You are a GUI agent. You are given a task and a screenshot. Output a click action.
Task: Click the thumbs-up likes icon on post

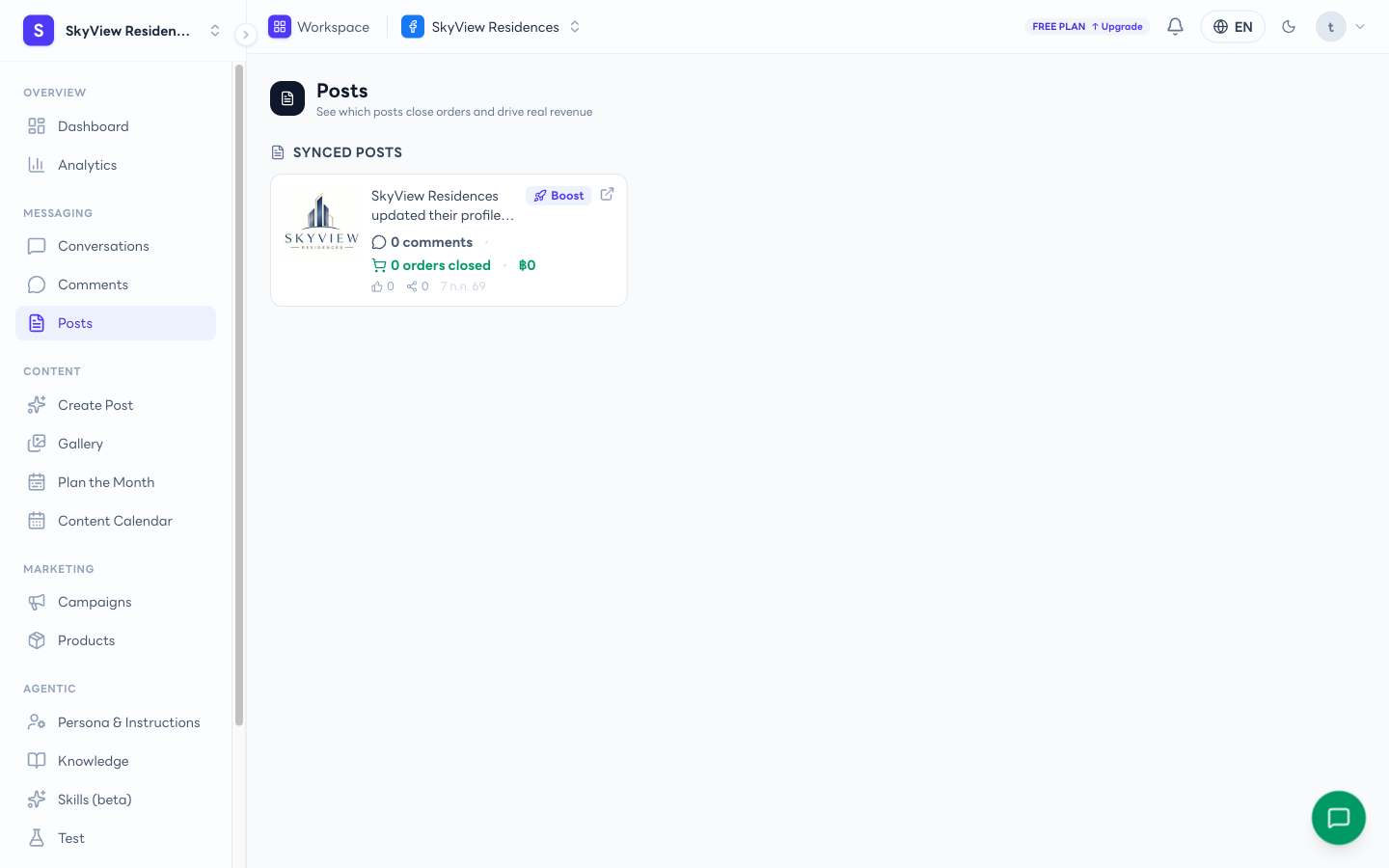click(377, 286)
